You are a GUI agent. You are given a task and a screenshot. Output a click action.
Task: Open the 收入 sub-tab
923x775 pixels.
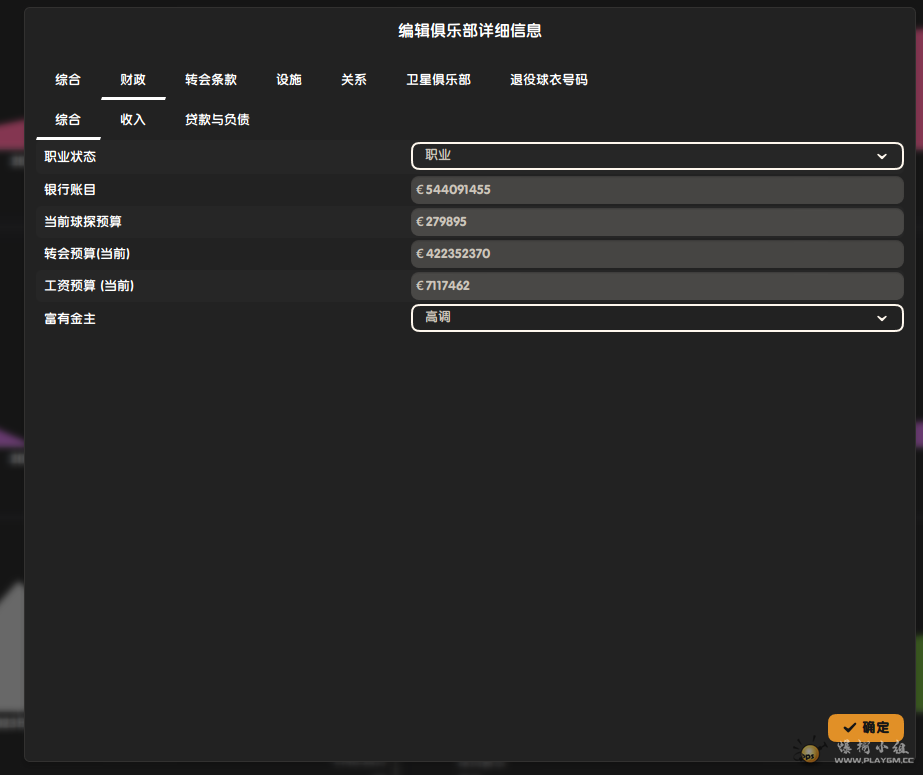pyautogui.click(x=133, y=120)
